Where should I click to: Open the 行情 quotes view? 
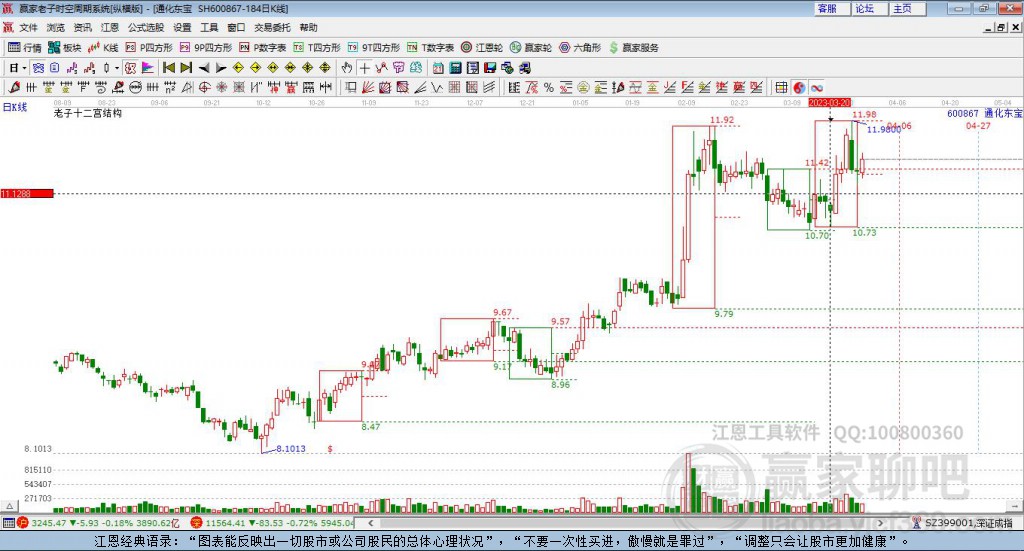[x=24, y=48]
